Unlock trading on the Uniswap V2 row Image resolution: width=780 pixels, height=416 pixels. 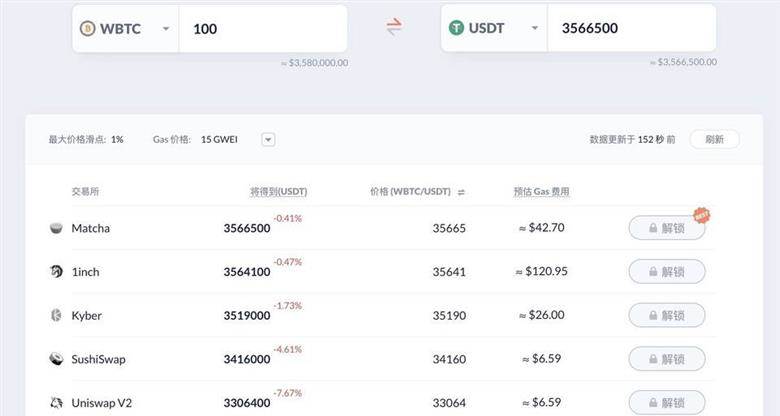(x=667, y=403)
